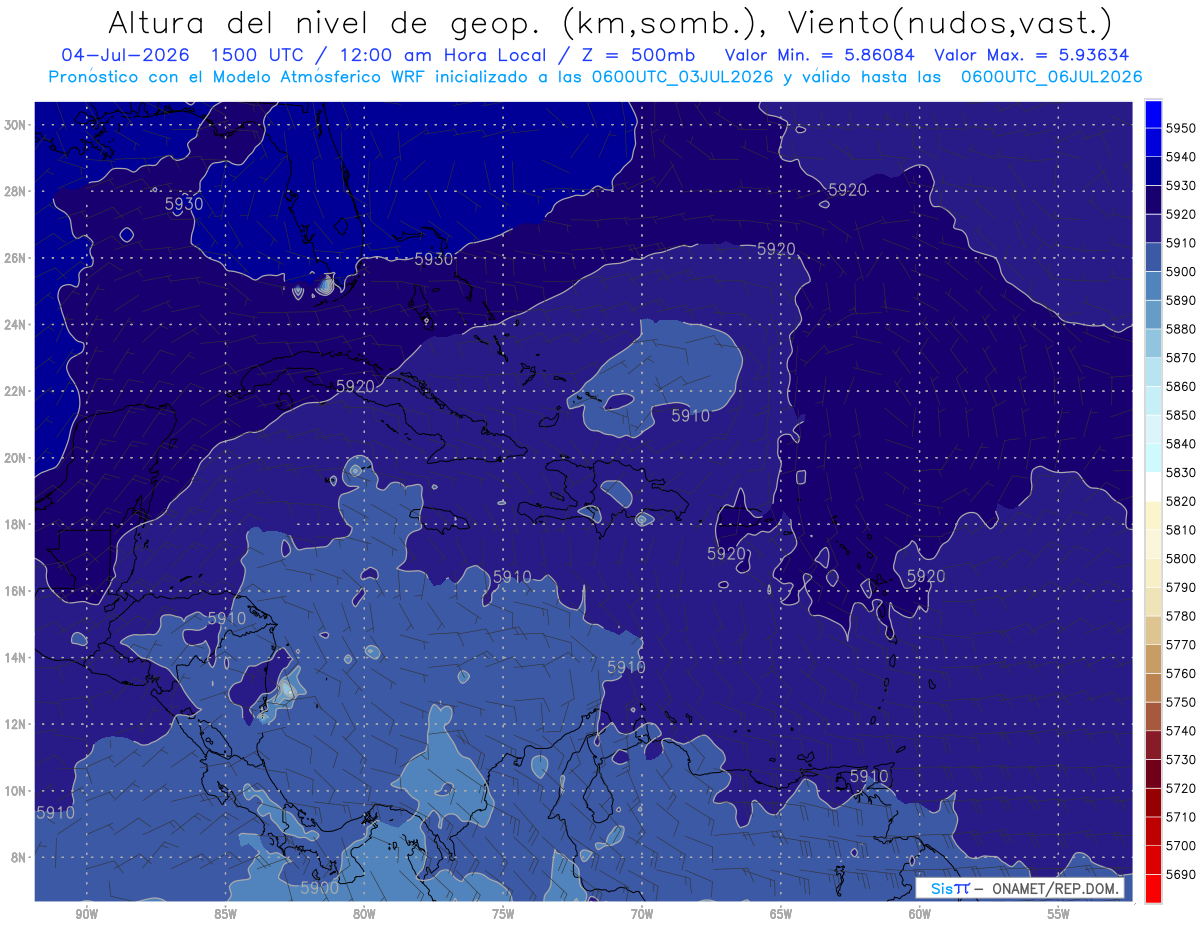Click the 5790 color scale label
1200x927 pixels.
(1181, 587)
